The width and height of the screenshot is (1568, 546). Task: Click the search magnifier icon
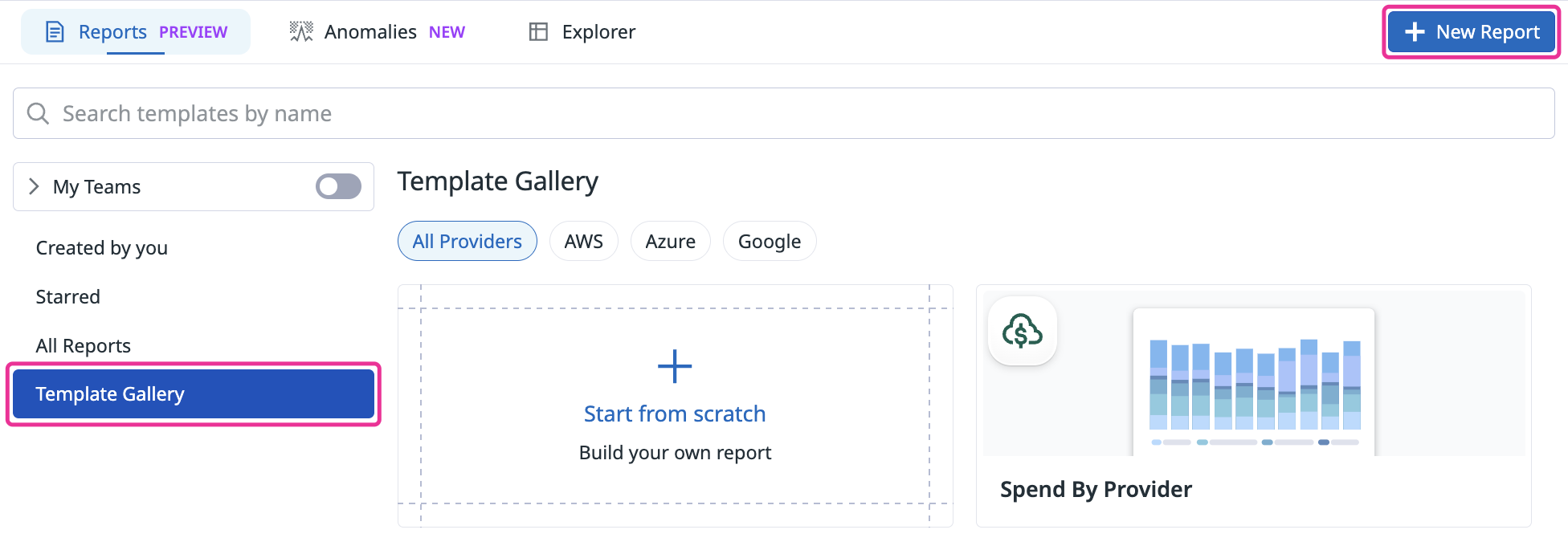click(38, 113)
